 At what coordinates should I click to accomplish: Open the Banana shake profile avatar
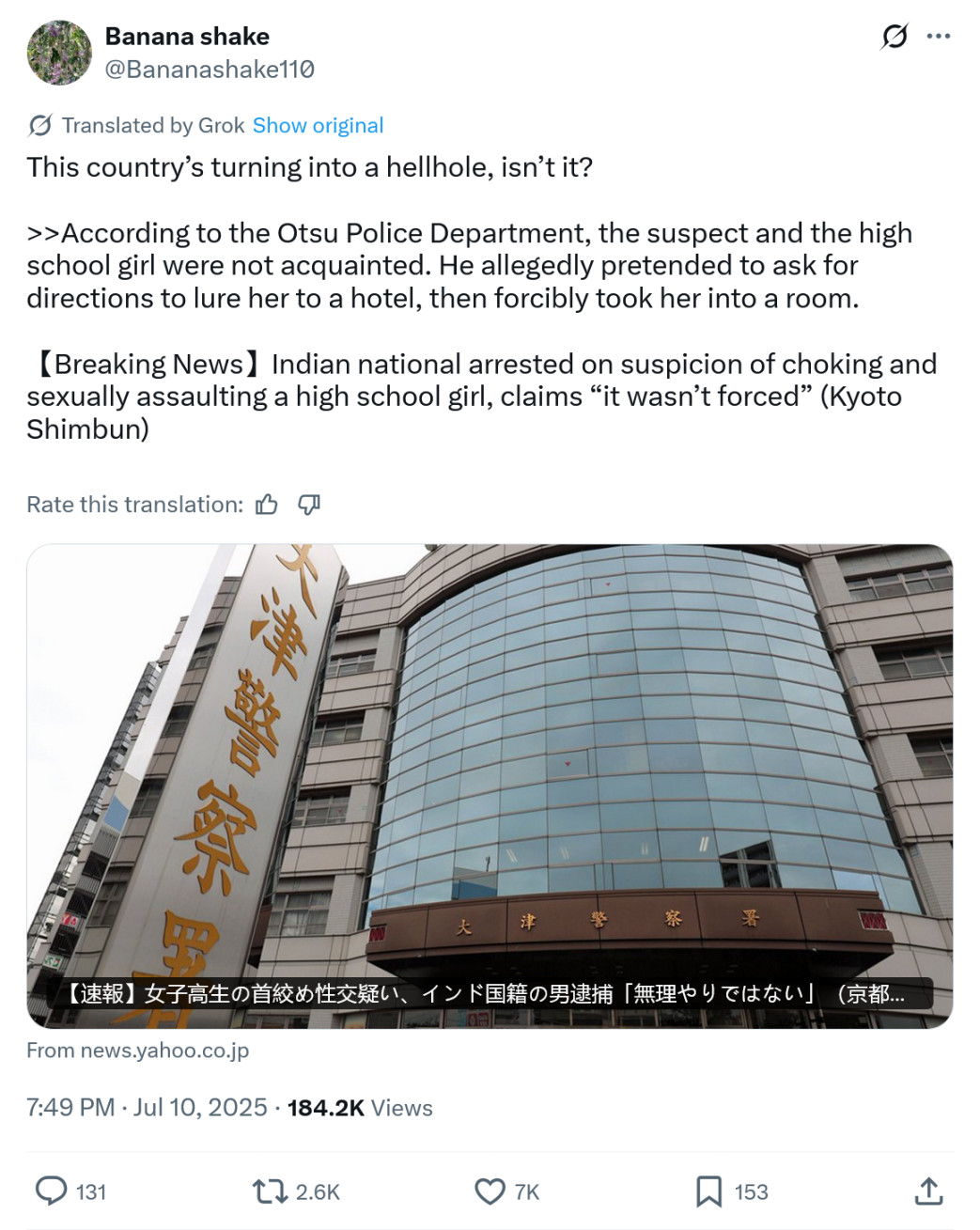point(59,53)
